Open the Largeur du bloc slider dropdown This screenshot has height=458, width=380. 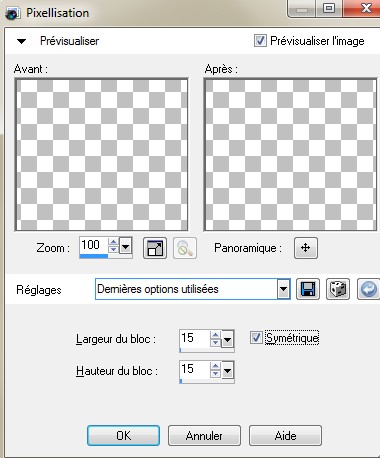click(228, 340)
